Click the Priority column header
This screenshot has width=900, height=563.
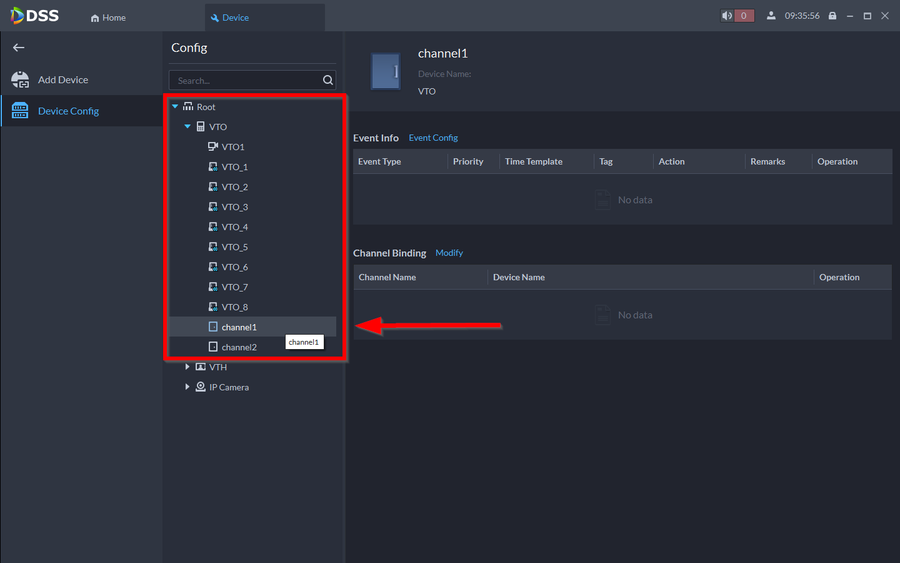click(468, 162)
